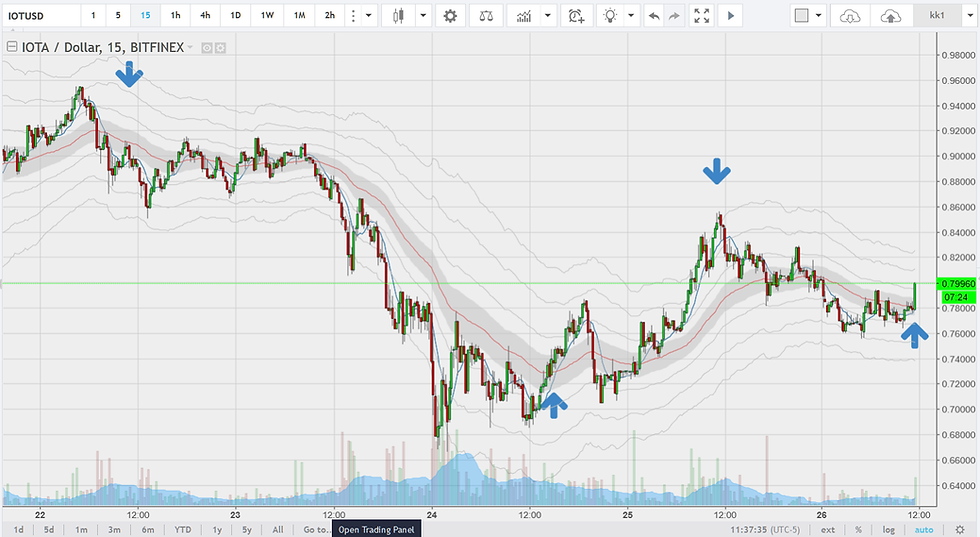Viewport: 980px width, 537px height.
Task: Click the 11:37:35 (UTC-5) timezone clock
Action: tap(765, 529)
